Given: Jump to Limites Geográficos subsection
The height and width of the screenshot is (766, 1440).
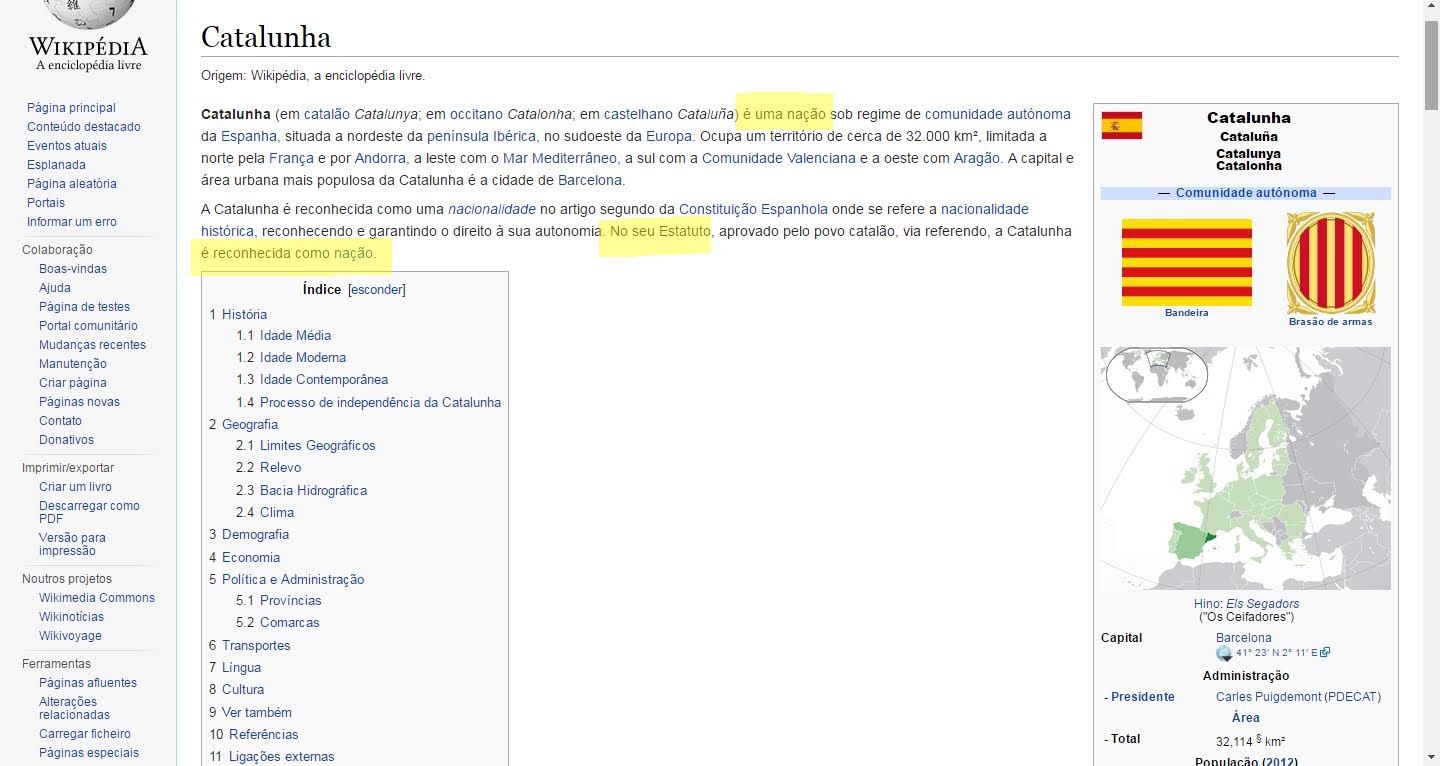Looking at the screenshot, I should point(318,445).
